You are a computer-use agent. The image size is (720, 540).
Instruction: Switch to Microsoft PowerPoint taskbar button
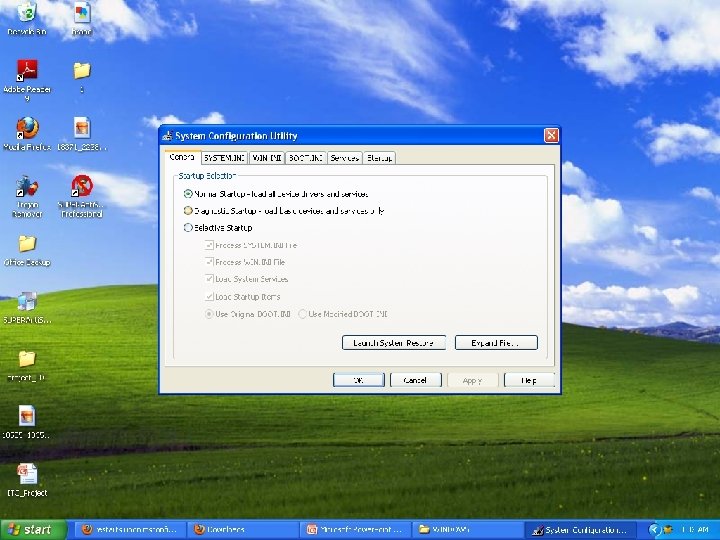[x=356, y=530]
